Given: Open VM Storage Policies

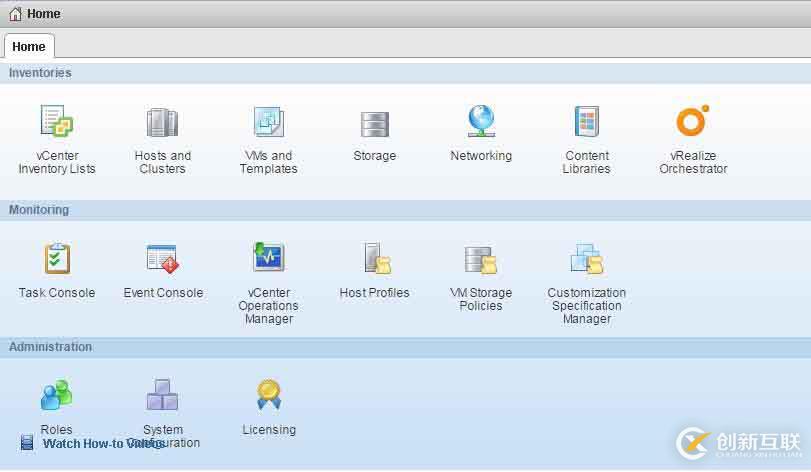Looking at the screenshot, I should [x=481, y=259].
